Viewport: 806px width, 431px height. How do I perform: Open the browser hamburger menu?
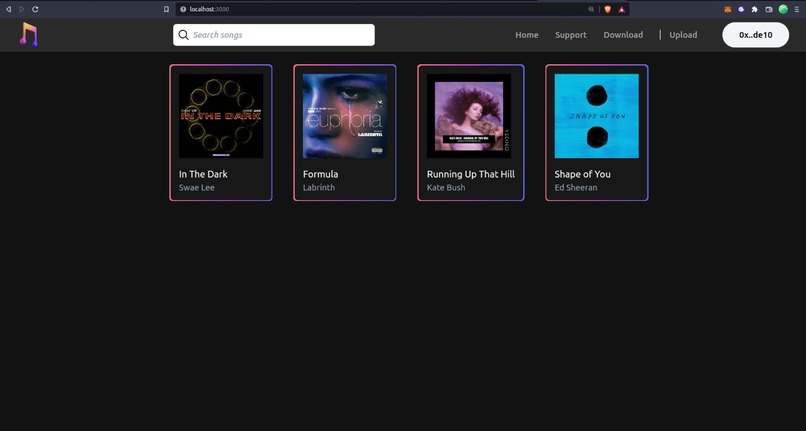(797, 9)
